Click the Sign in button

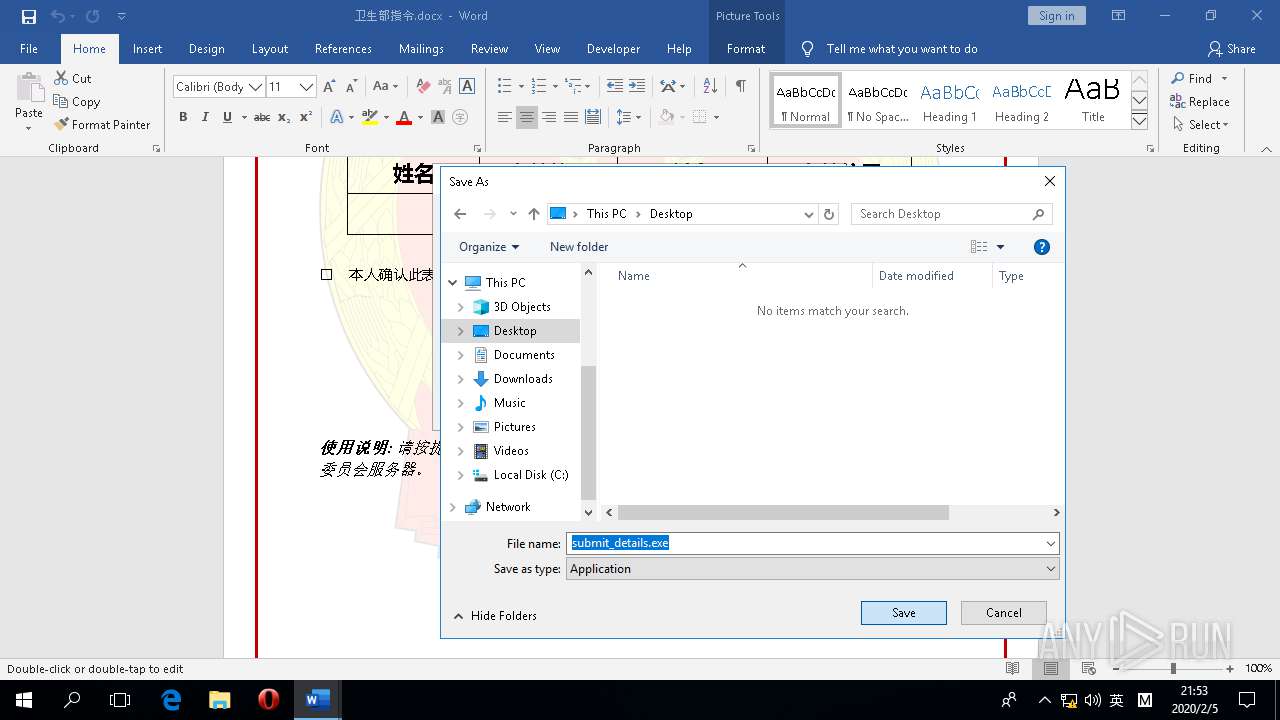pos(1056,16)
